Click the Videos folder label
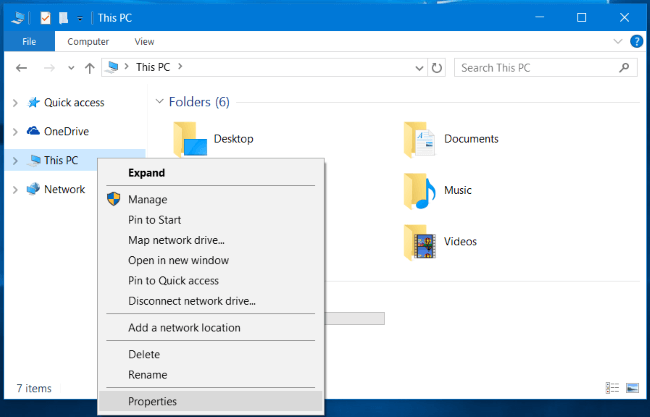This screenshot has height=417, width=650. click(460, 242)
